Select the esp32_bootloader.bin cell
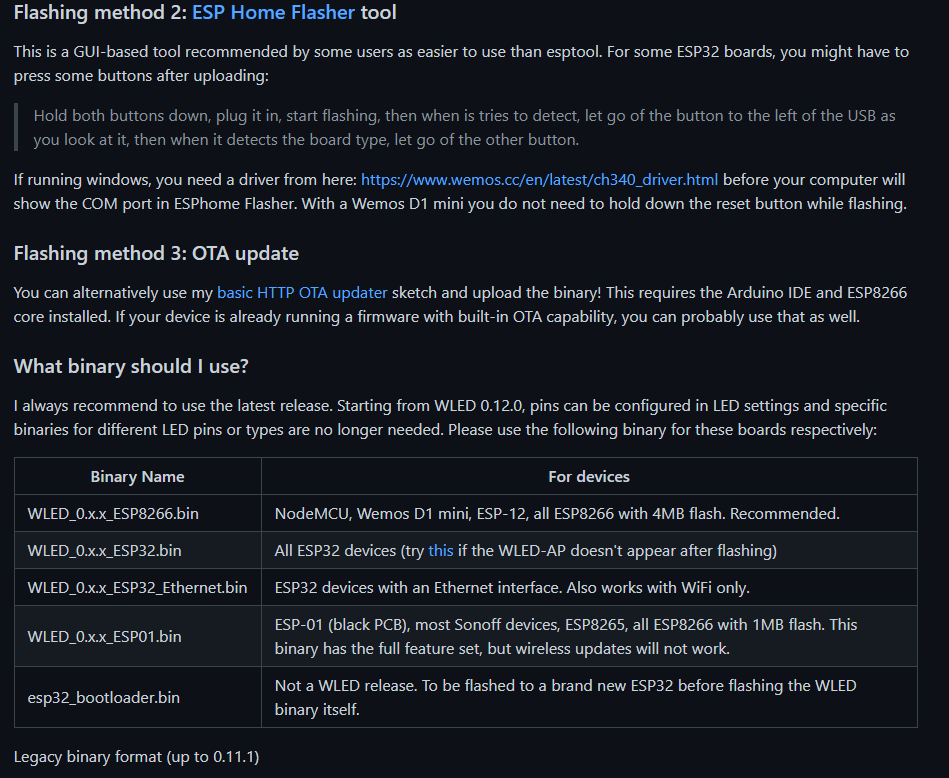The width and height of the screenshot is (949, 778). (x=104, y=697)
